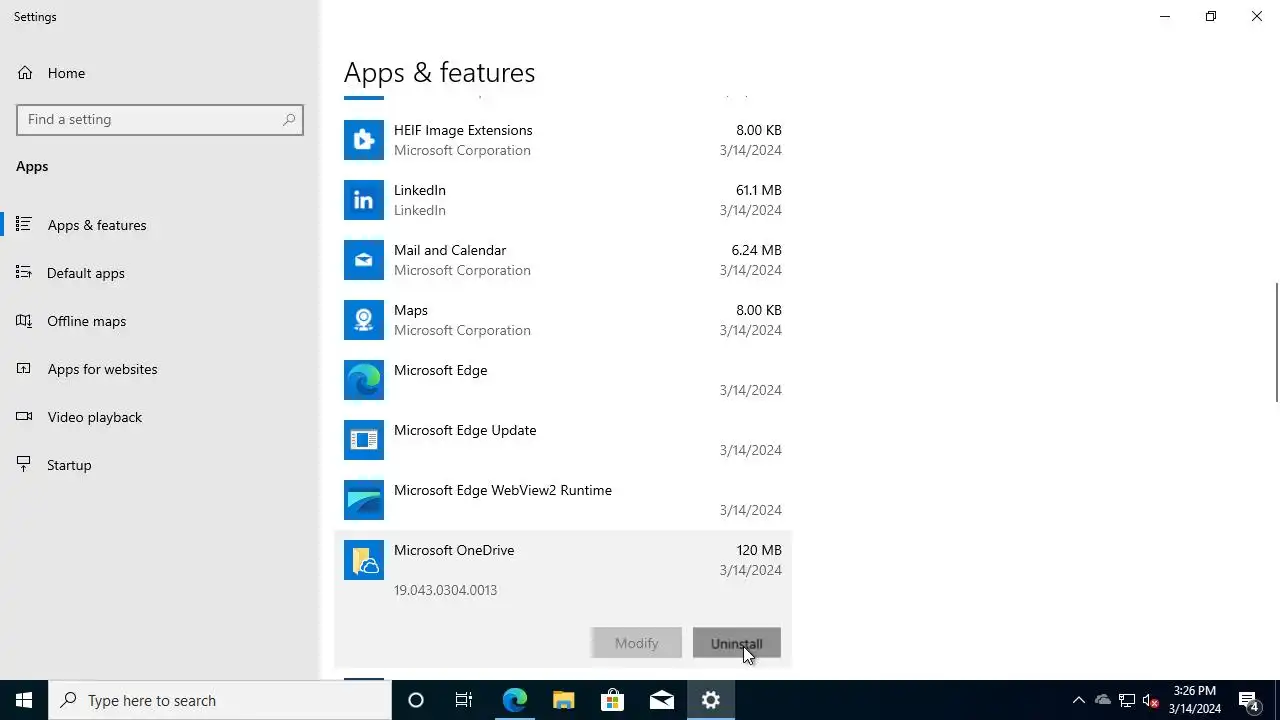
Task: Select the Maps app name
Action: pyautogui.click(x=411, y=310)
